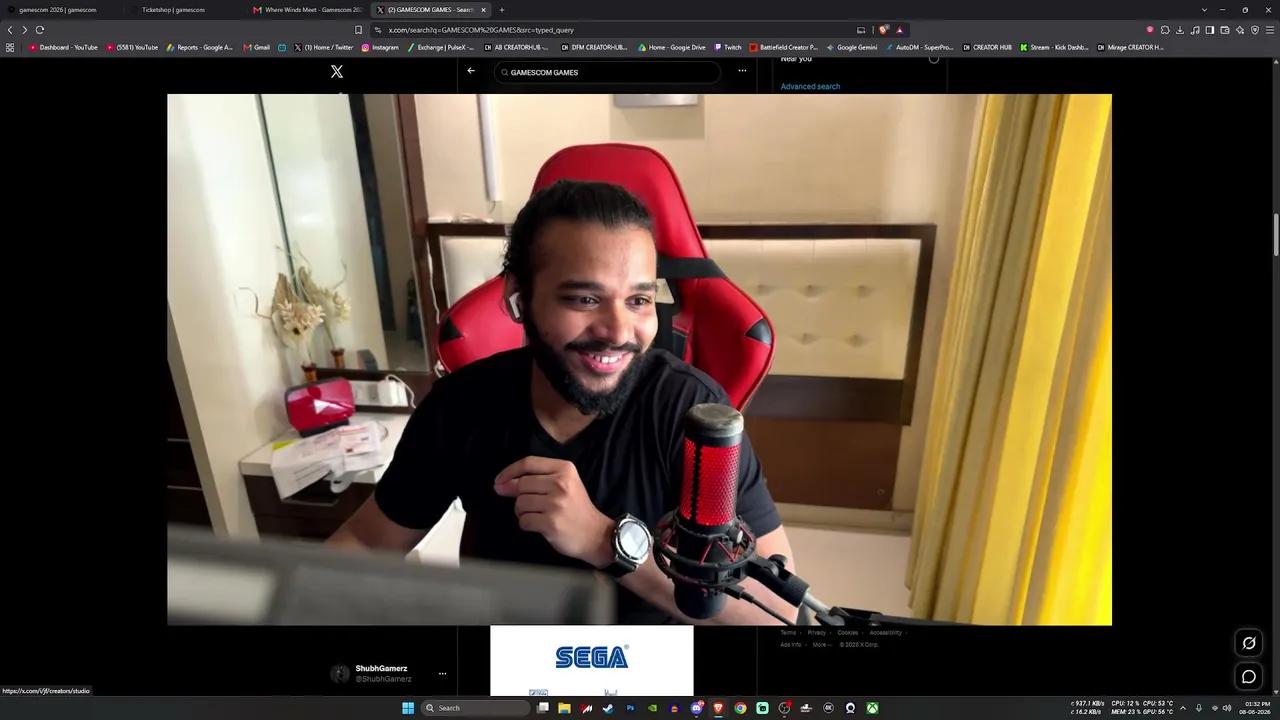
Task: Open a new browser tab
Action: pyautogui.click(x=502, y=10)
